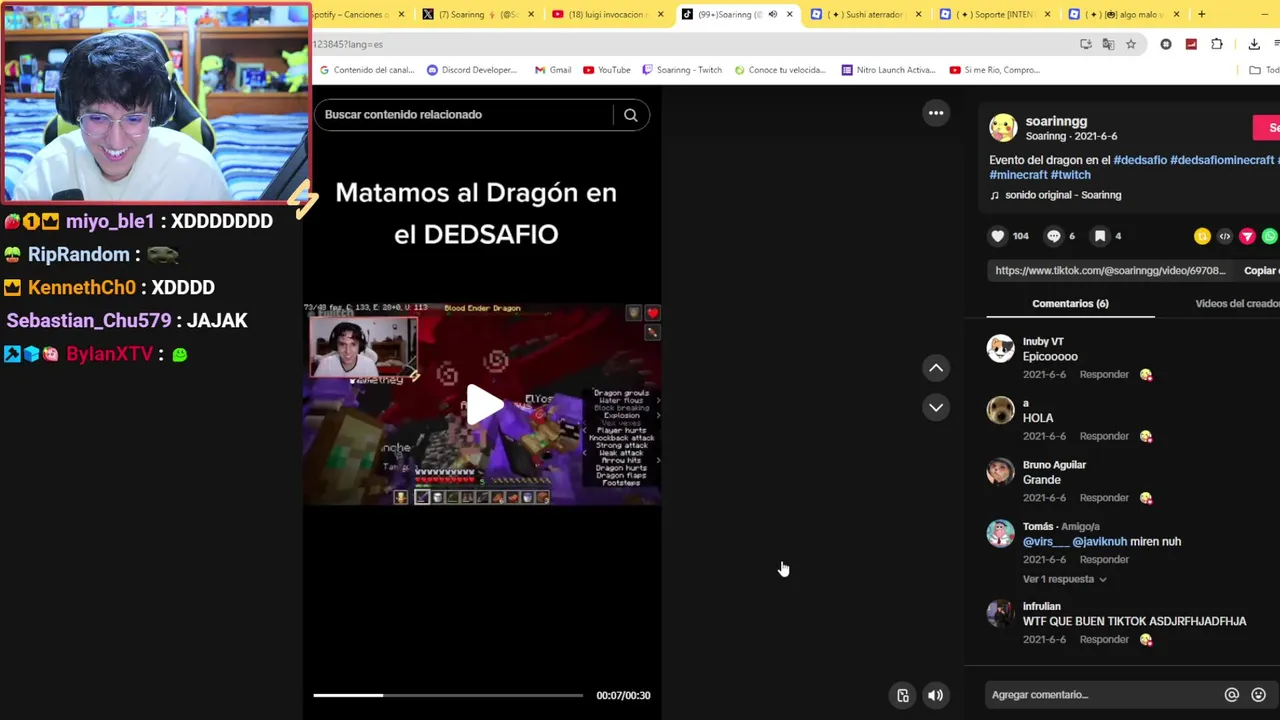Install app icon in address bar
Screen dimensions: 1280x720
coord(1086,44)
